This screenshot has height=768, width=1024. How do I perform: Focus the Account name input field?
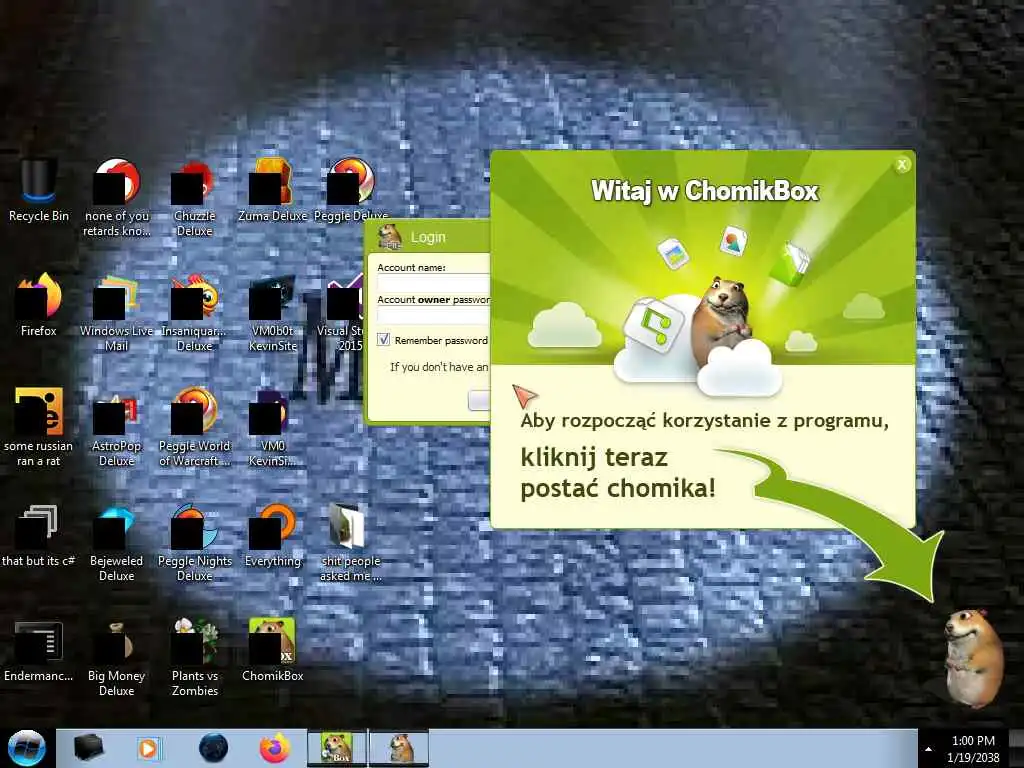click(434, 283)
